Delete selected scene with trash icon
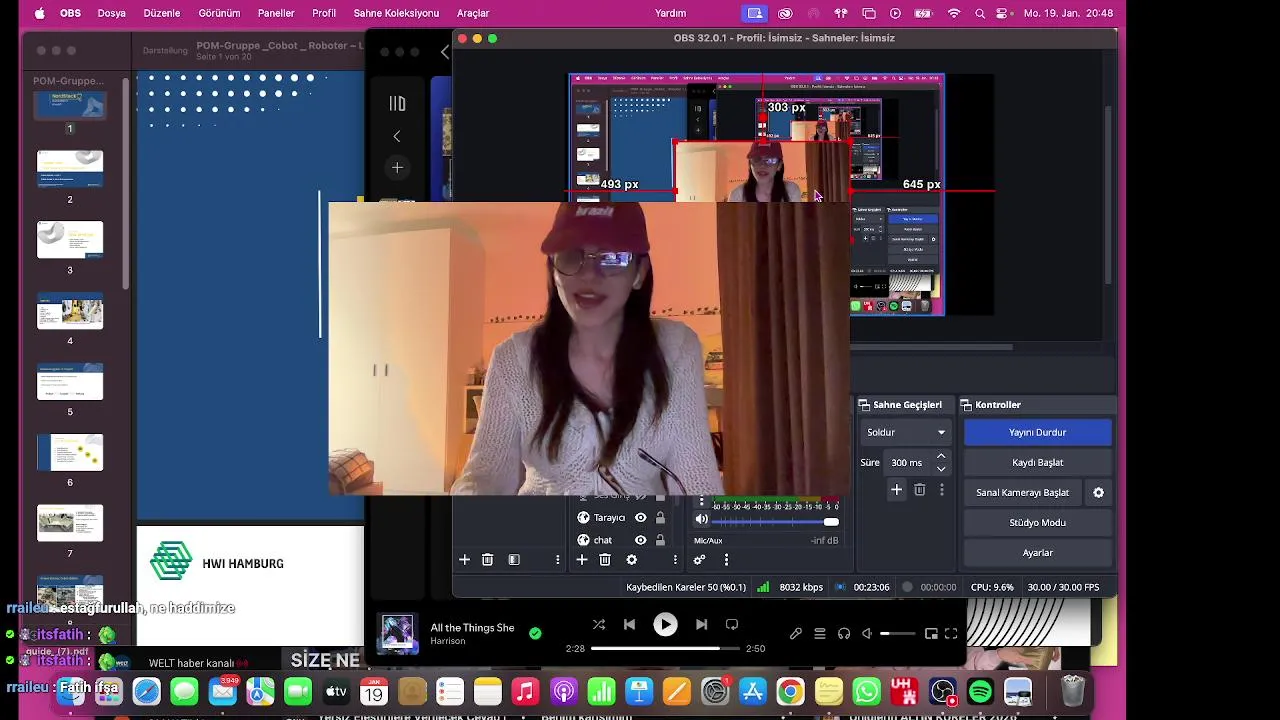The image size is (1280, 720). [x=488, y=560]
